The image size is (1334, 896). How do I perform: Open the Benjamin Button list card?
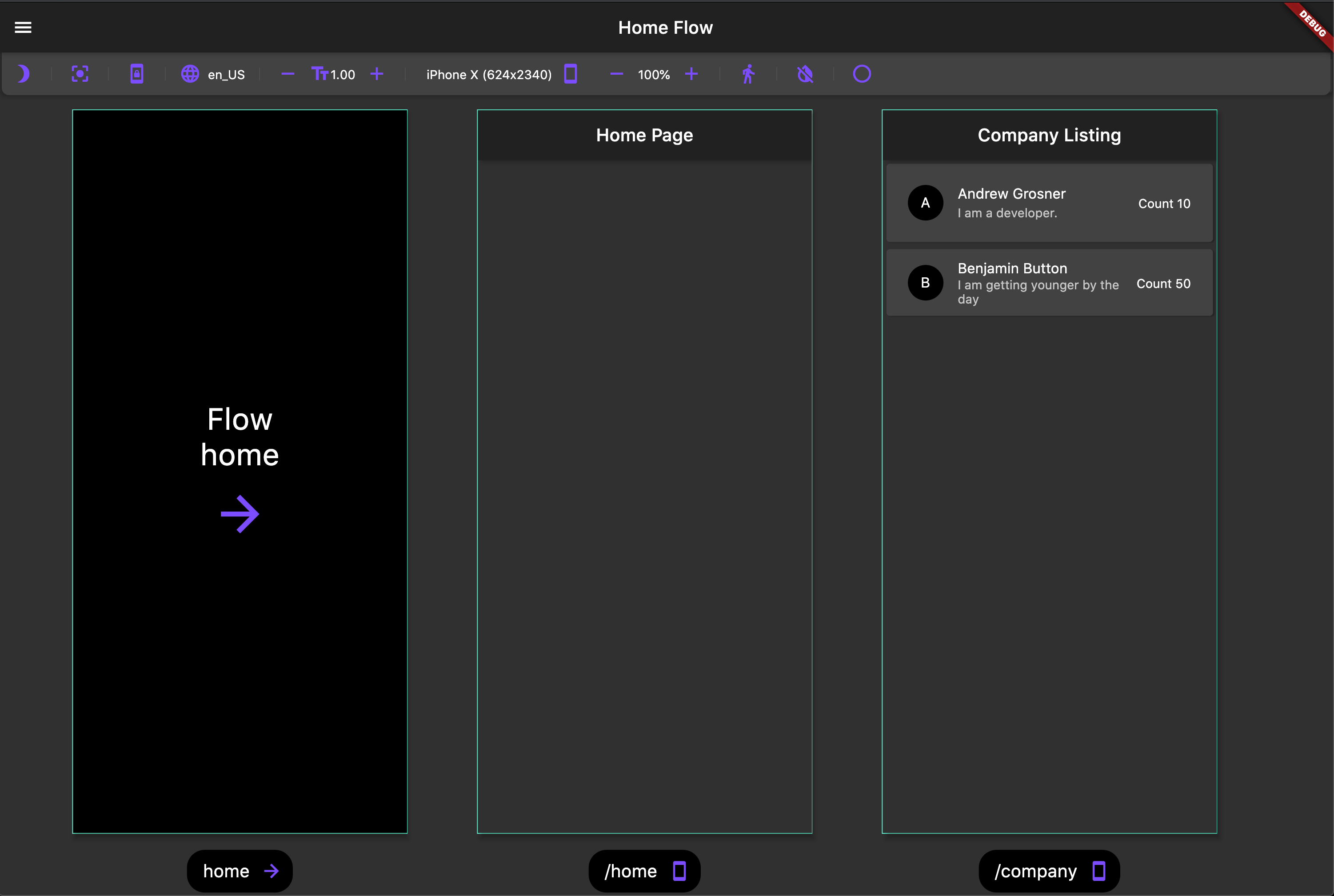[x=1050, y=282]
